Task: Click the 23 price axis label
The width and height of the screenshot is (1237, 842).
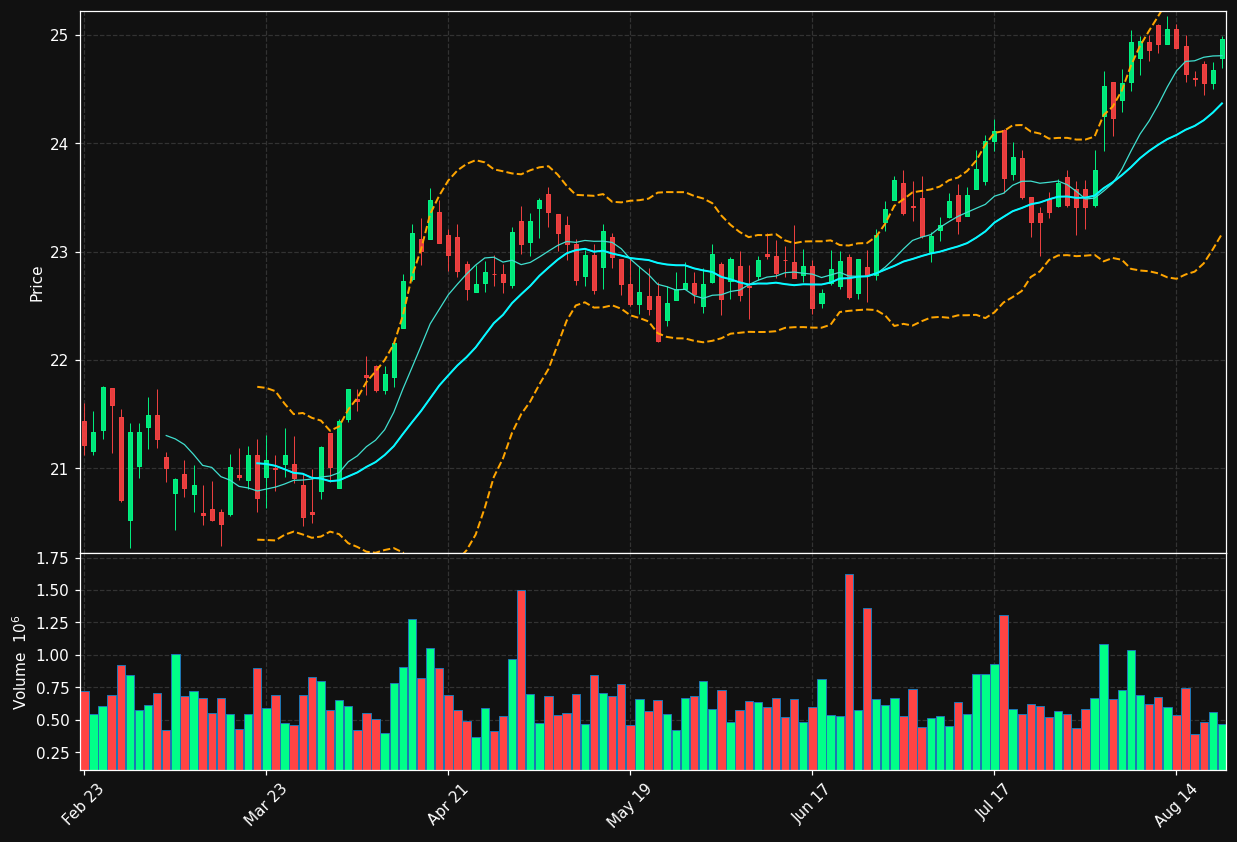Action: click(x=58, y=252)
